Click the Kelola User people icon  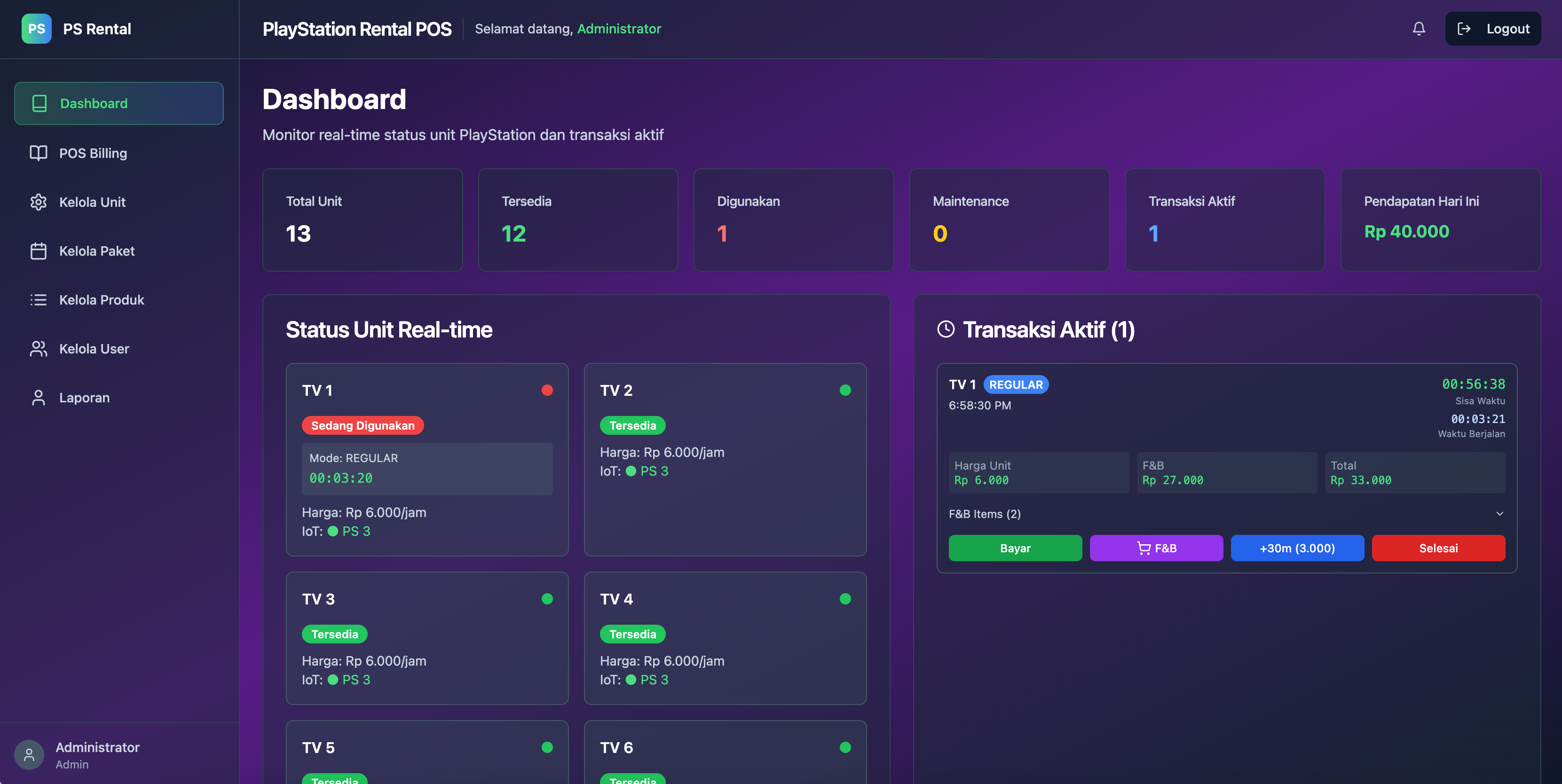point(38,349)
